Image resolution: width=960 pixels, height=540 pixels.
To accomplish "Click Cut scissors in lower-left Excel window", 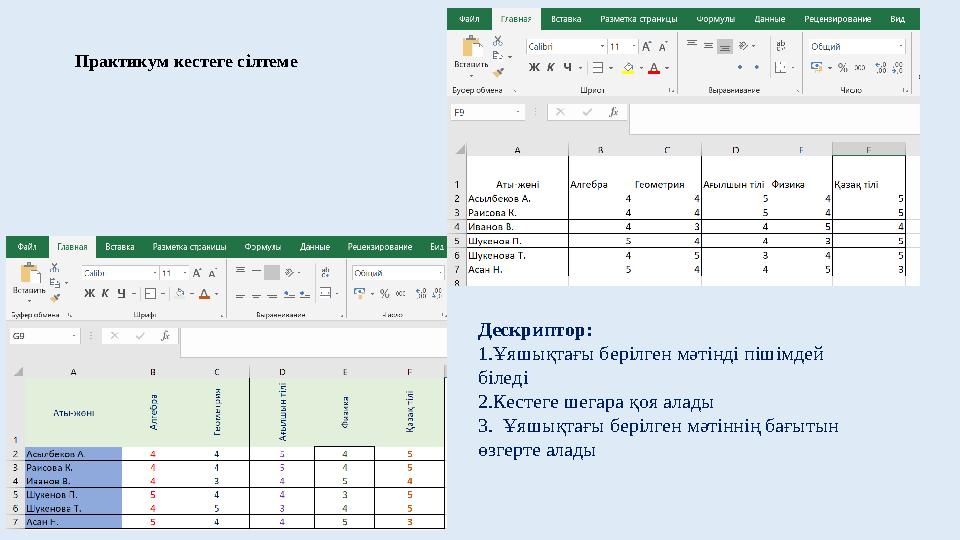I will [x=54, y=268].
